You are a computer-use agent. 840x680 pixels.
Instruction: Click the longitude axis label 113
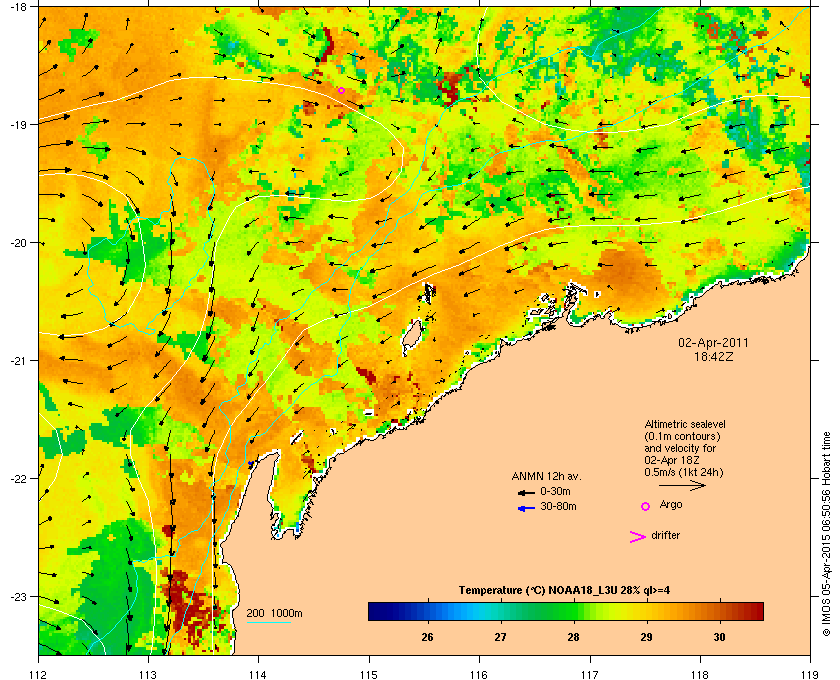click(x=148, y=675)
